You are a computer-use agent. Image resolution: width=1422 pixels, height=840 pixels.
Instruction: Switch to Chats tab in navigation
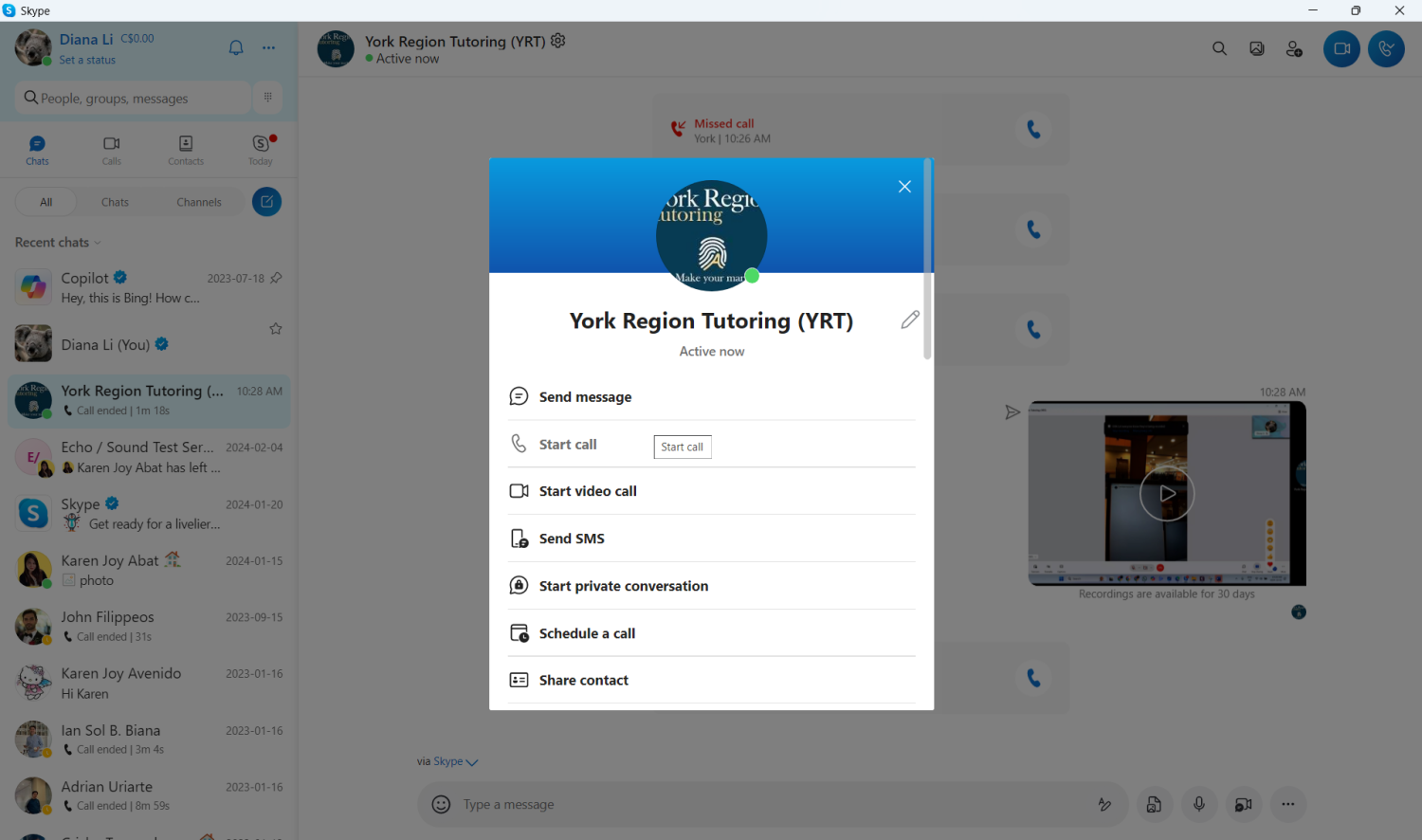[37, 150]
